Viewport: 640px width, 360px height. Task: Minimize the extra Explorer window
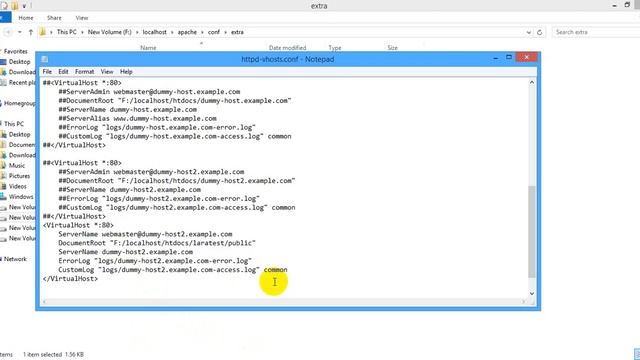pos(615,5)
